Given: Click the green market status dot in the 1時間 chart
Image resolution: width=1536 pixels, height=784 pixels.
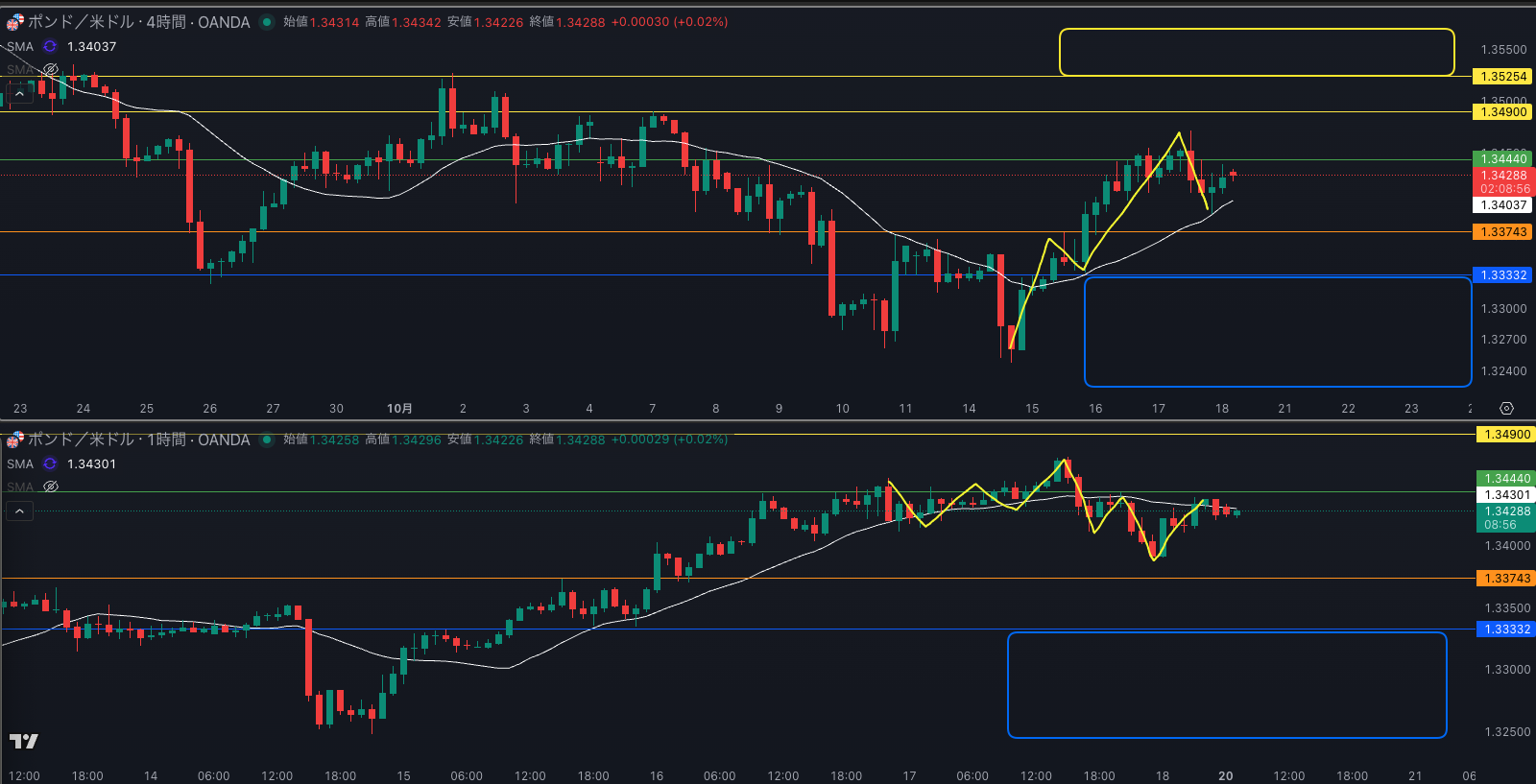Looking at the screenshot, I should (x=267, y=440).
